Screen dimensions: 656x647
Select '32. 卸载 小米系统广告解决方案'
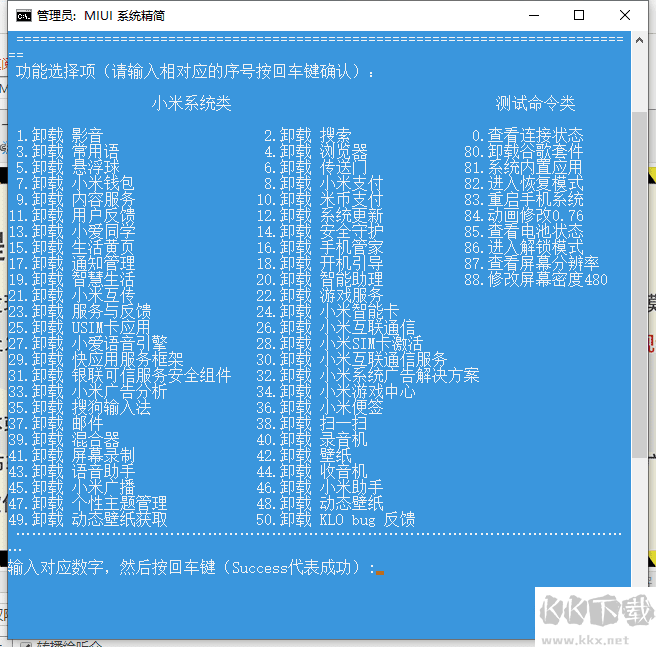pyautogui.click(x=367, y=375)
